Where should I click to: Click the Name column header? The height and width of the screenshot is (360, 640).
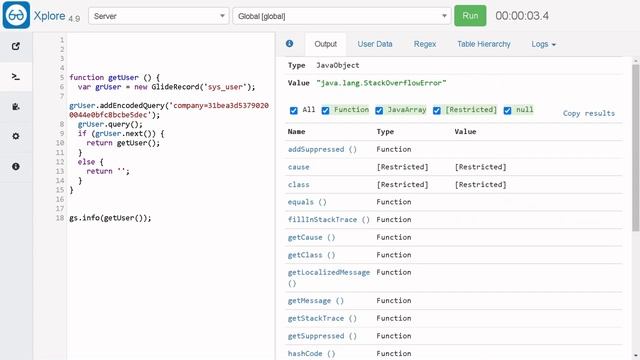[x=296, y=132]
